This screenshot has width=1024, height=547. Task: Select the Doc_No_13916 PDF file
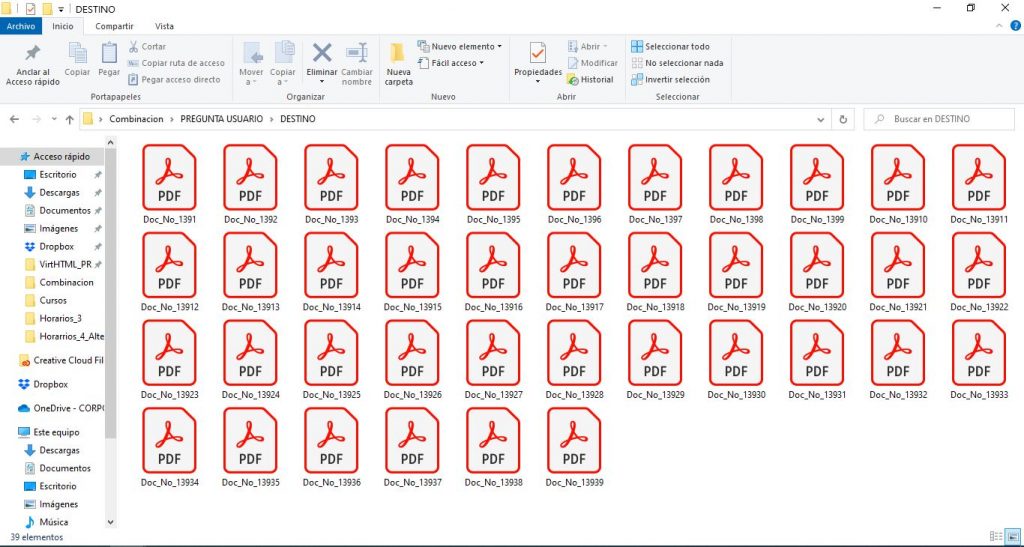494,272
